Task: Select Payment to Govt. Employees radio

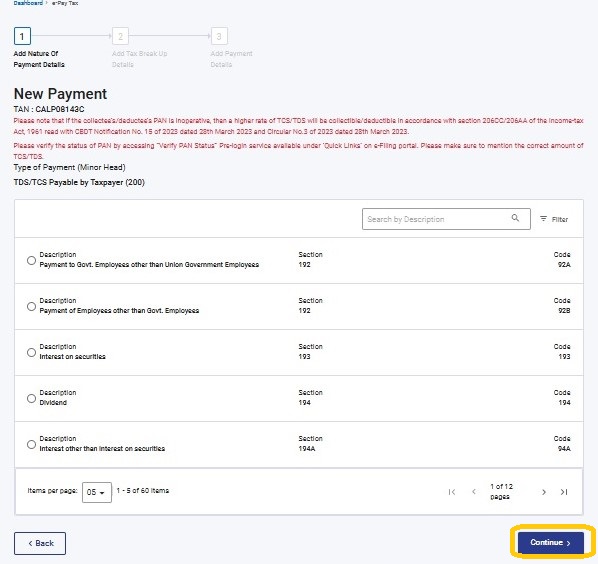Action: click(x=31, y=260)
